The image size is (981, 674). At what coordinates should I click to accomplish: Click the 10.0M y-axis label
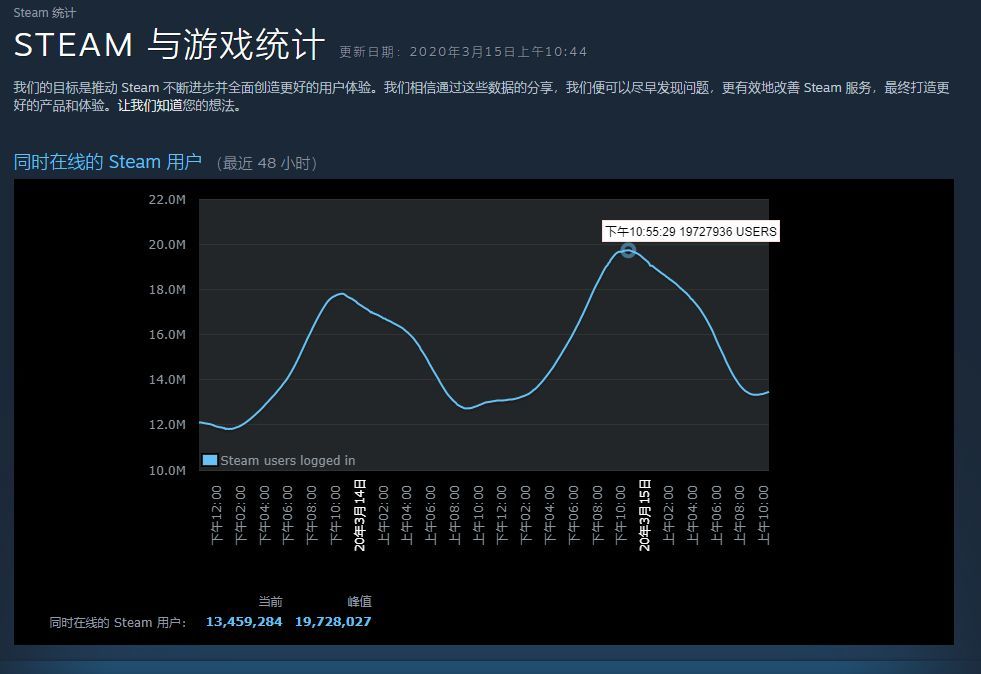(167, 471)
